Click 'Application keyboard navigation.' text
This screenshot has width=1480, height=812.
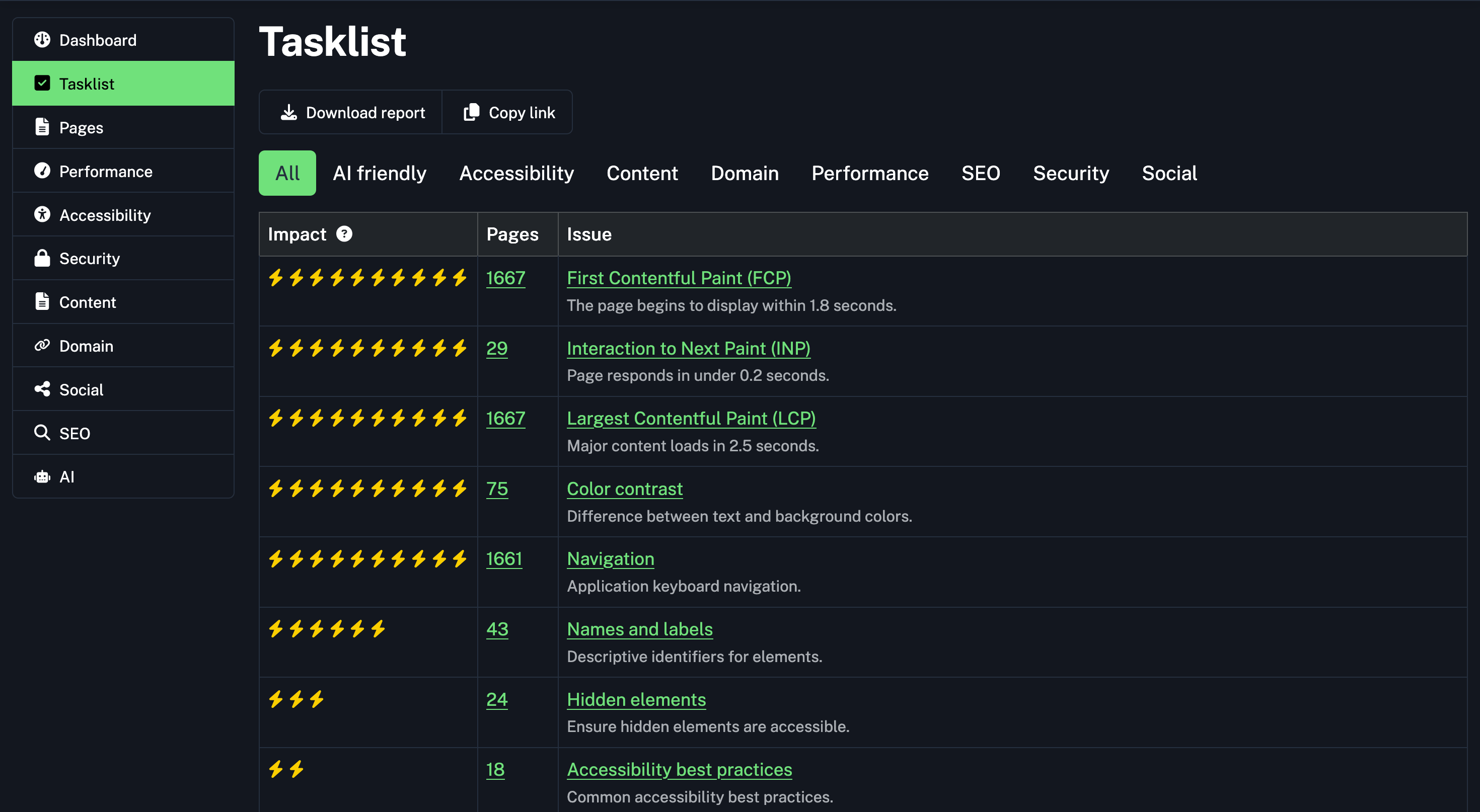[684, 586]
